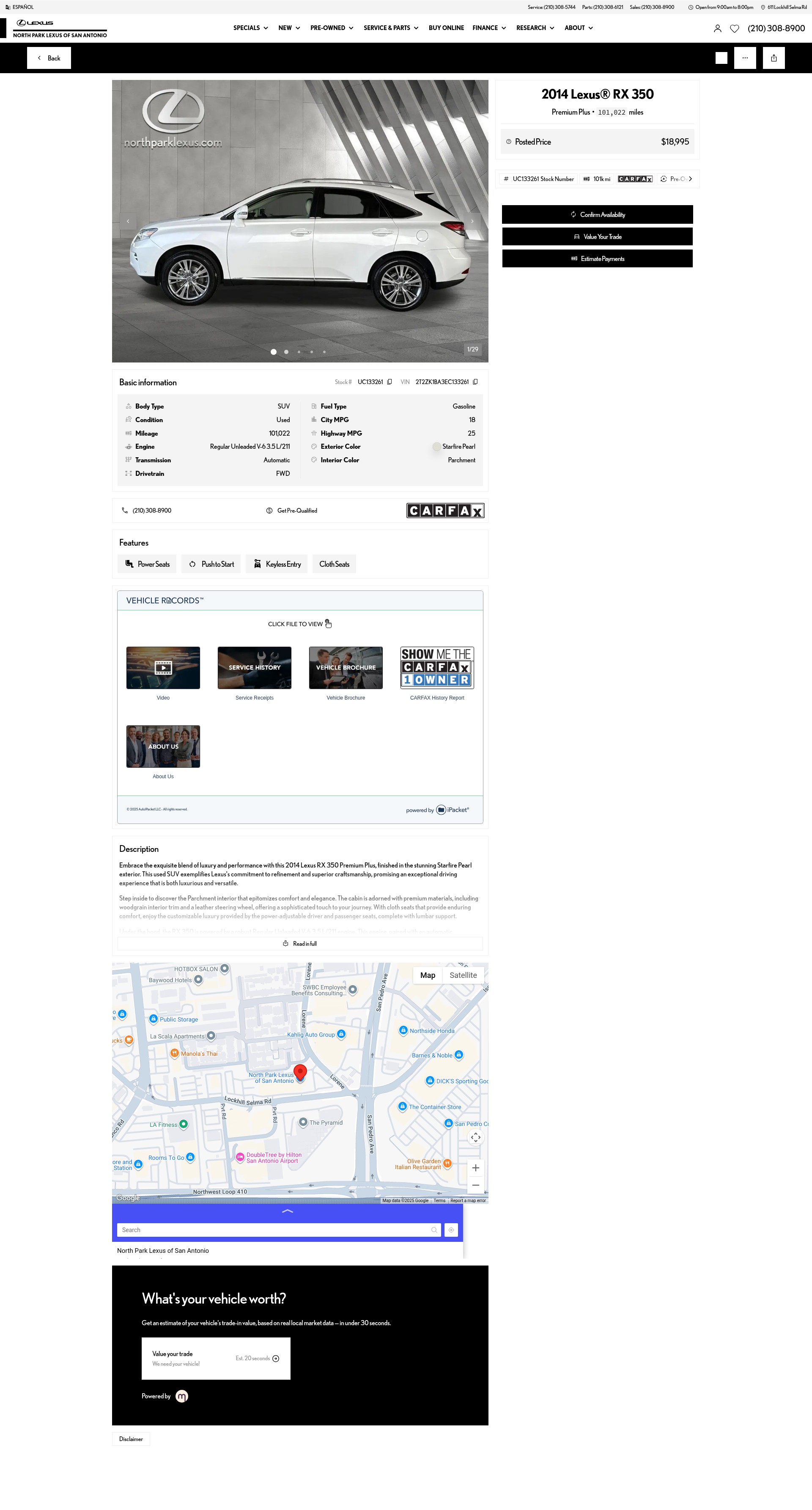Click Starfire Pearl exterior color swatch

pyautogui.click(x=436, y=447)
